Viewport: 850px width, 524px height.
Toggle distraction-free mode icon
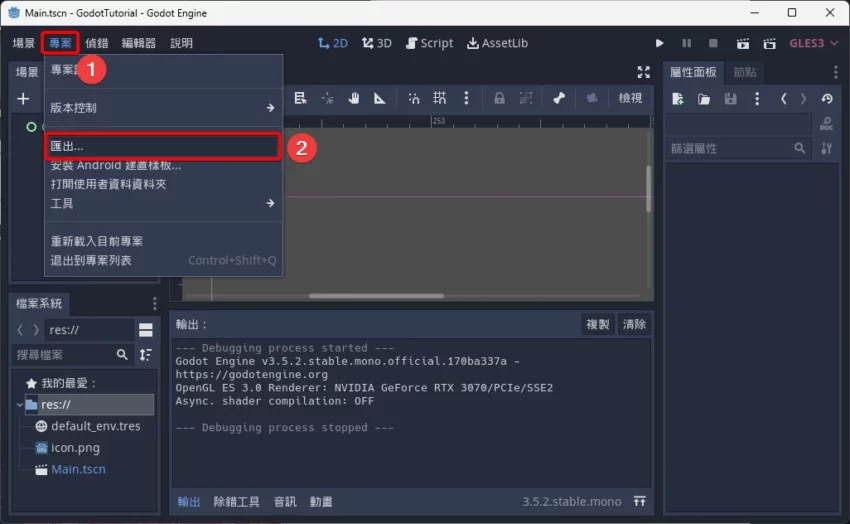coord(643,72)
